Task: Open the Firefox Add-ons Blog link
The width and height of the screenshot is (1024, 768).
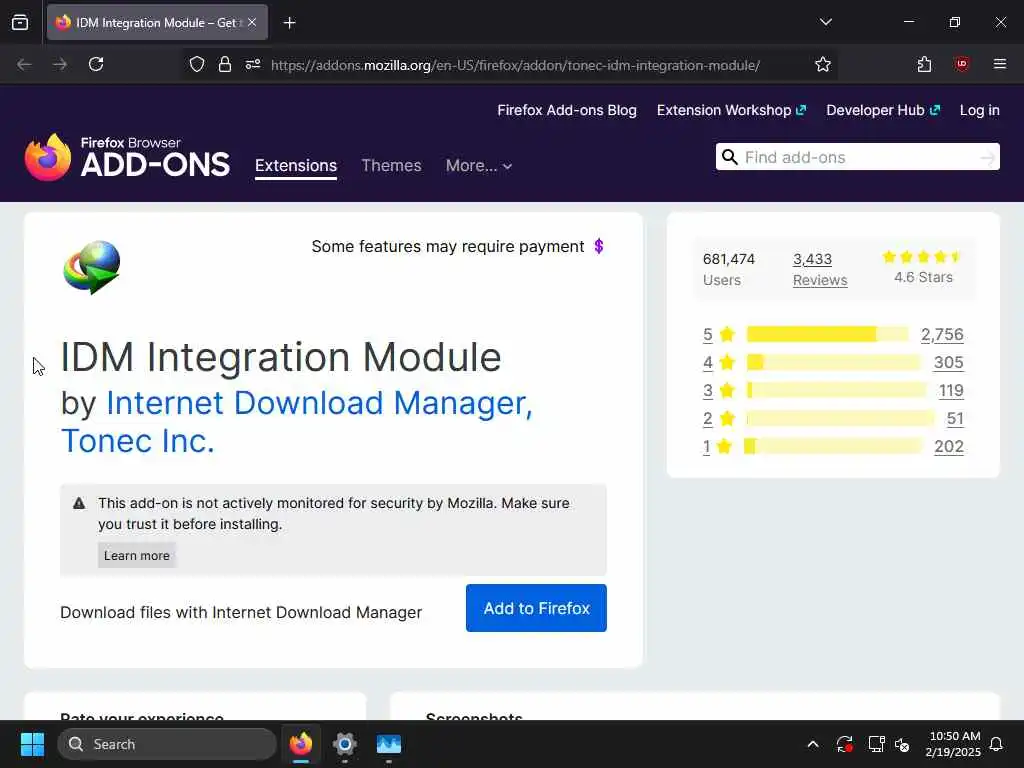Action: pyautogui.click(x=567, y=110)
